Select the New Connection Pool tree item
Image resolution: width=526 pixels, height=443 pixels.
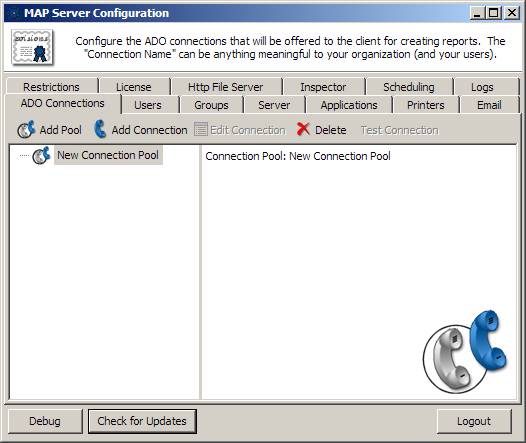click(x=108, y=155)
